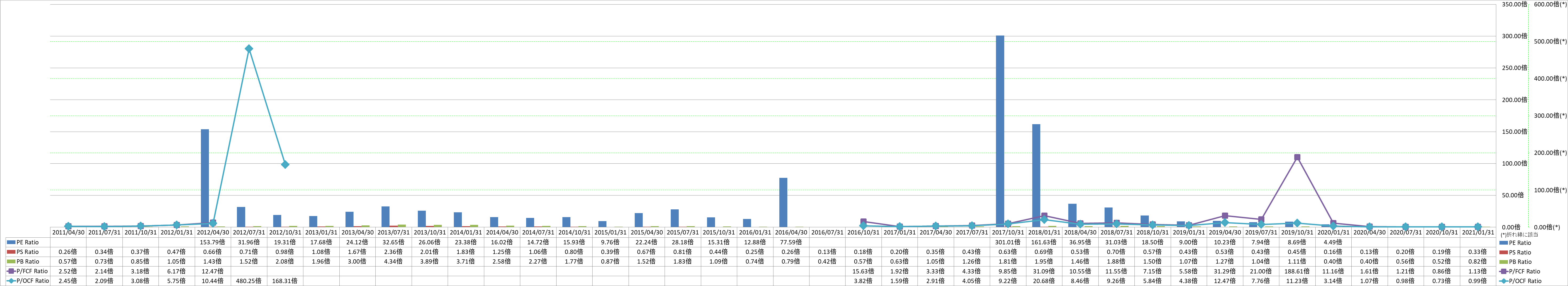This screenshot has height=286, width=1568.
Task: Click the 2021/01/31 date column header
Action: click(1478, 232)
